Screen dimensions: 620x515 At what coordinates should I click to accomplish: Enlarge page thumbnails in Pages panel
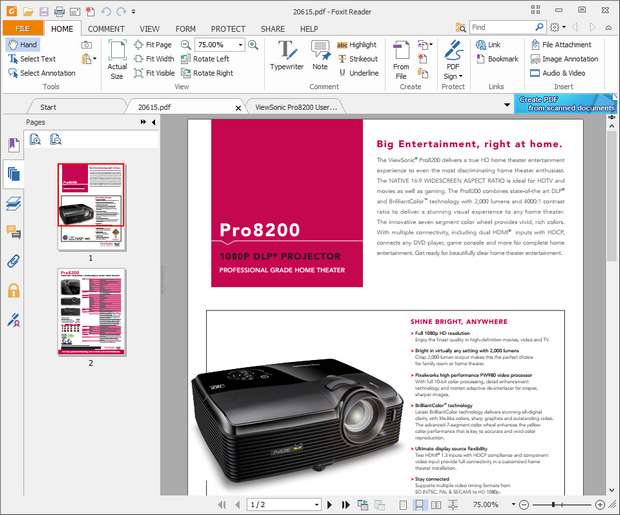(x=35, y=139)
